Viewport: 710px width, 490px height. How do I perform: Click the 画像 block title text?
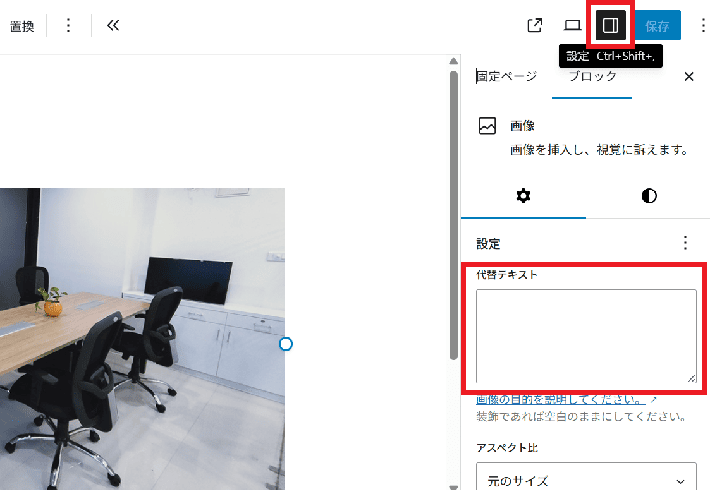point(523,125)
